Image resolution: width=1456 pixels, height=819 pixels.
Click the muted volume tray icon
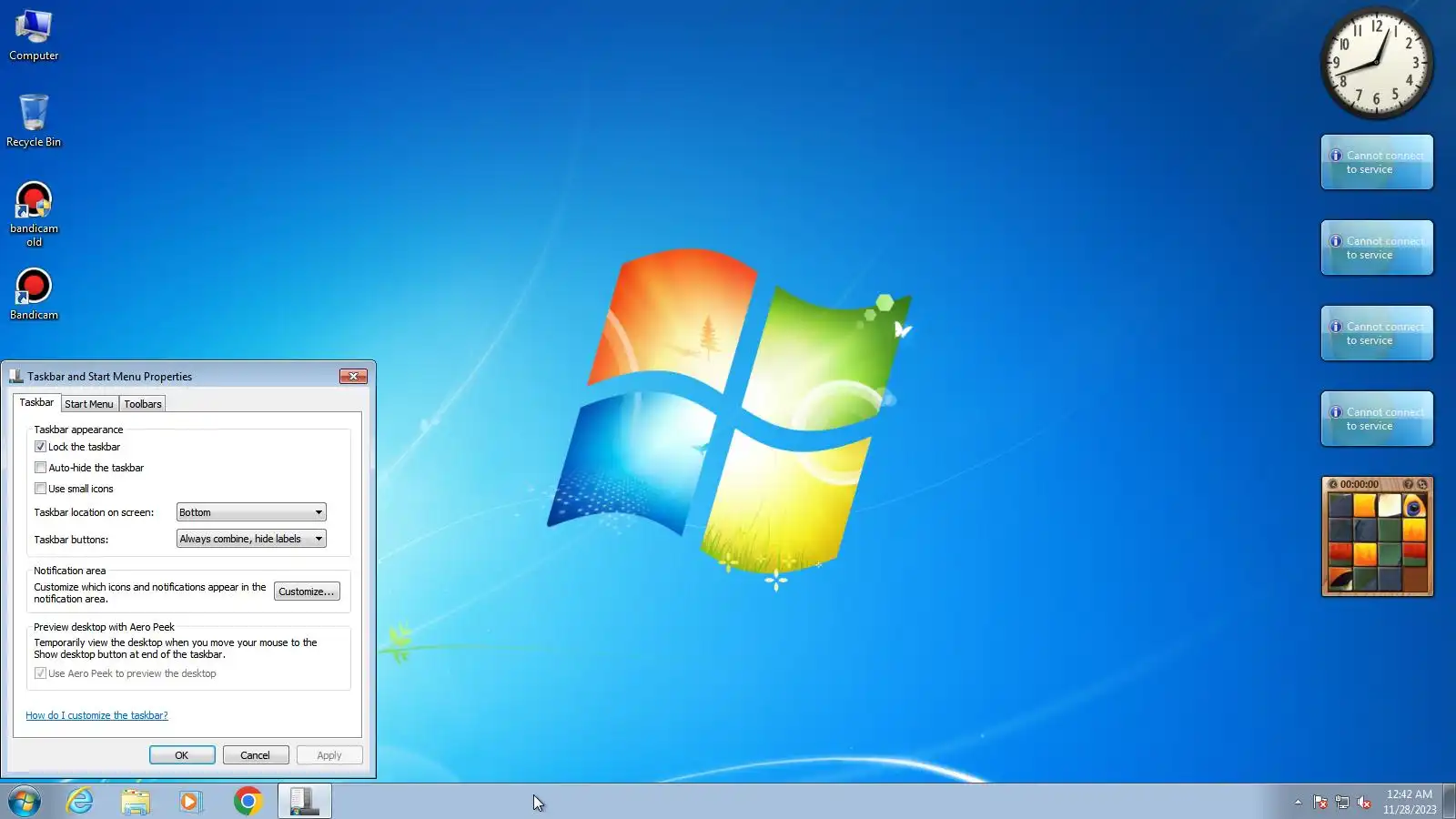coord(1364,802)
